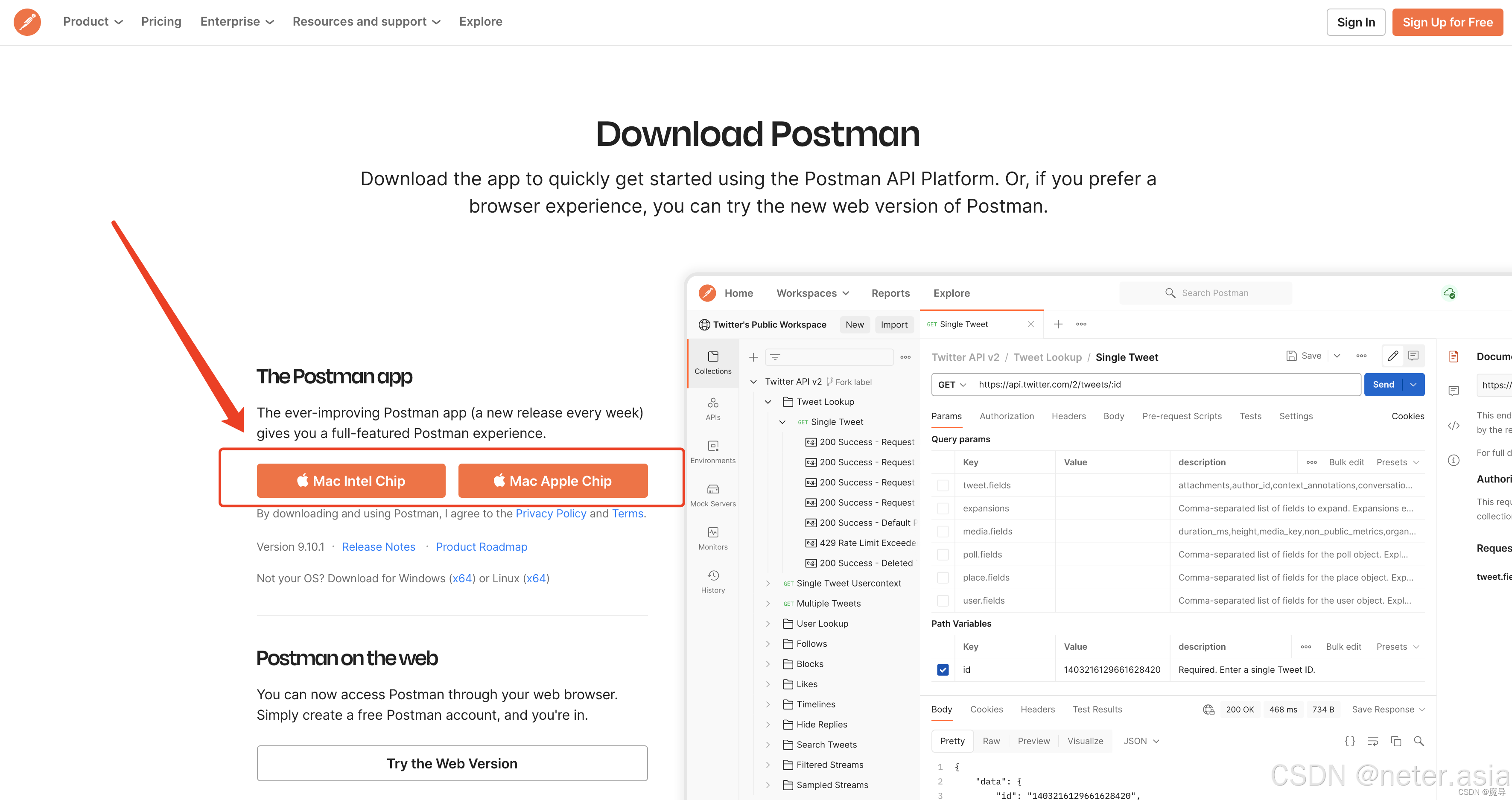Click the network globe icon beside 200 OK
1512x800 pixels.
coord(1208,709)
